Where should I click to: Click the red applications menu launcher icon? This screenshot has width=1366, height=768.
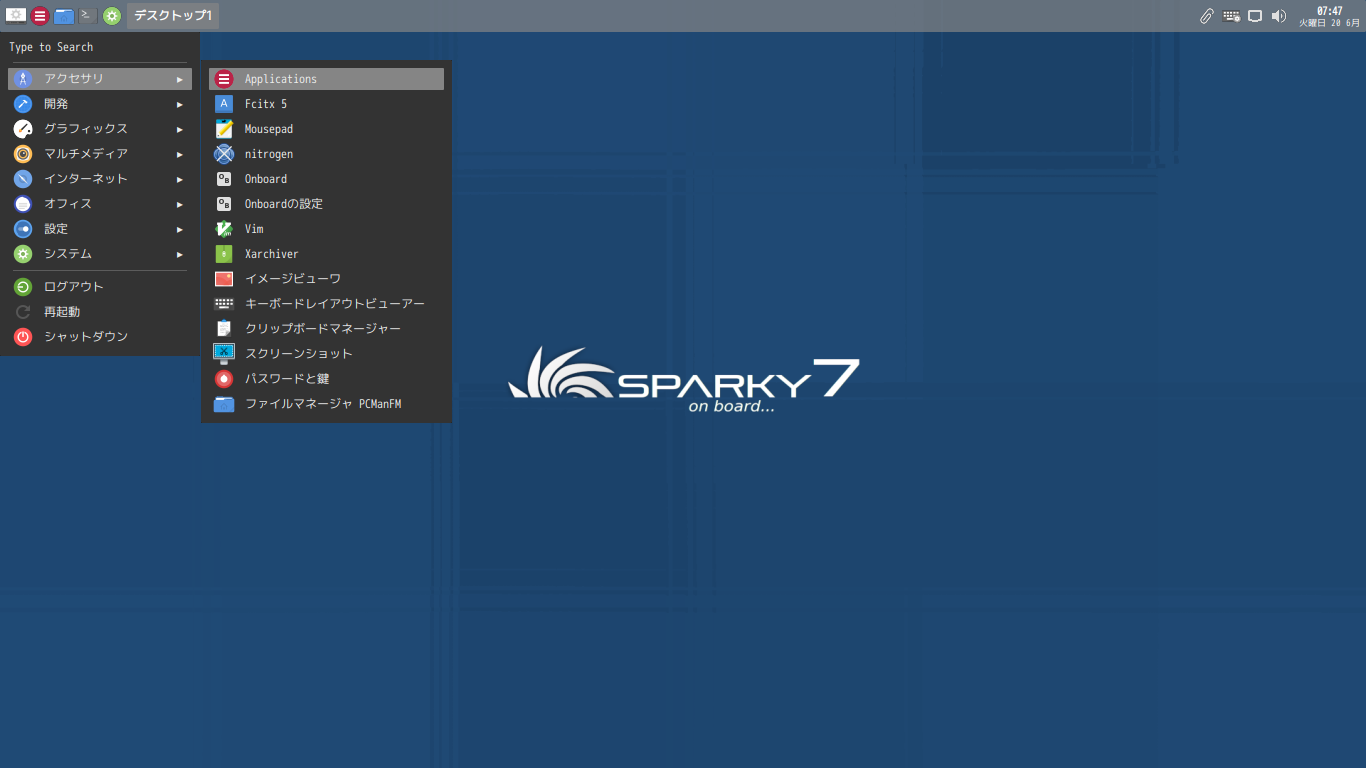pos(40,16)
